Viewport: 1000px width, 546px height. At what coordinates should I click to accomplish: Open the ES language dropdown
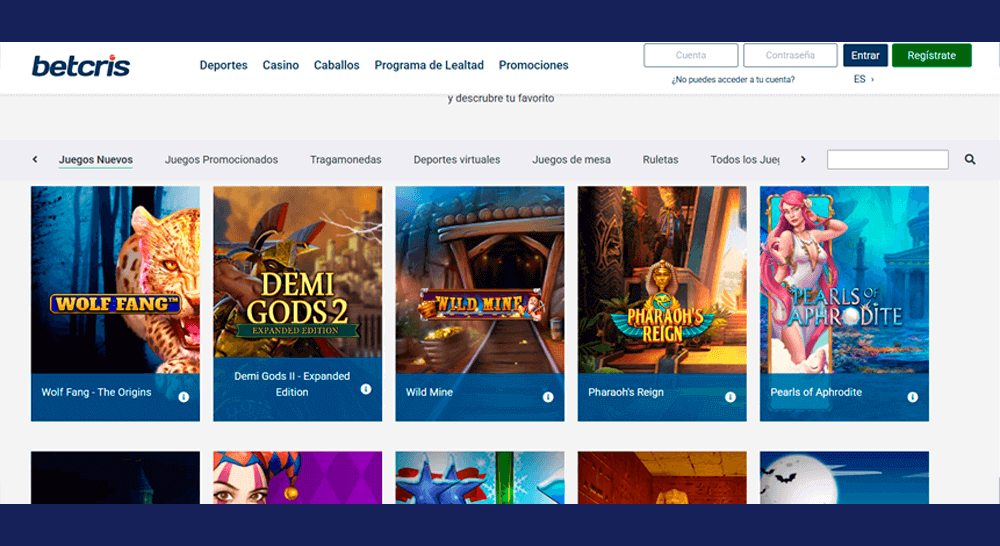[x=863, y=79]
